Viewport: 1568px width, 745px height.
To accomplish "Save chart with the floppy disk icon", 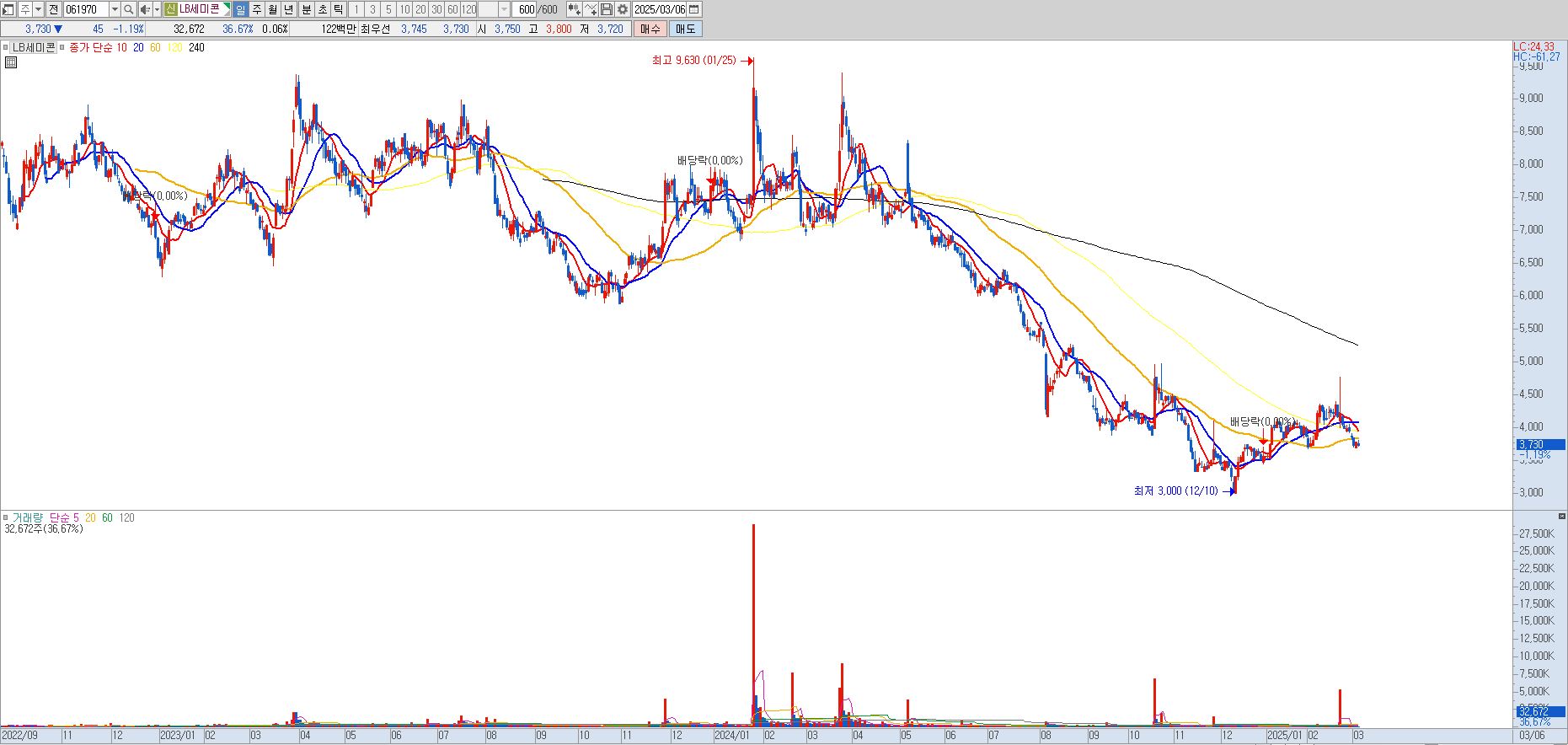I will pos(606,9).
